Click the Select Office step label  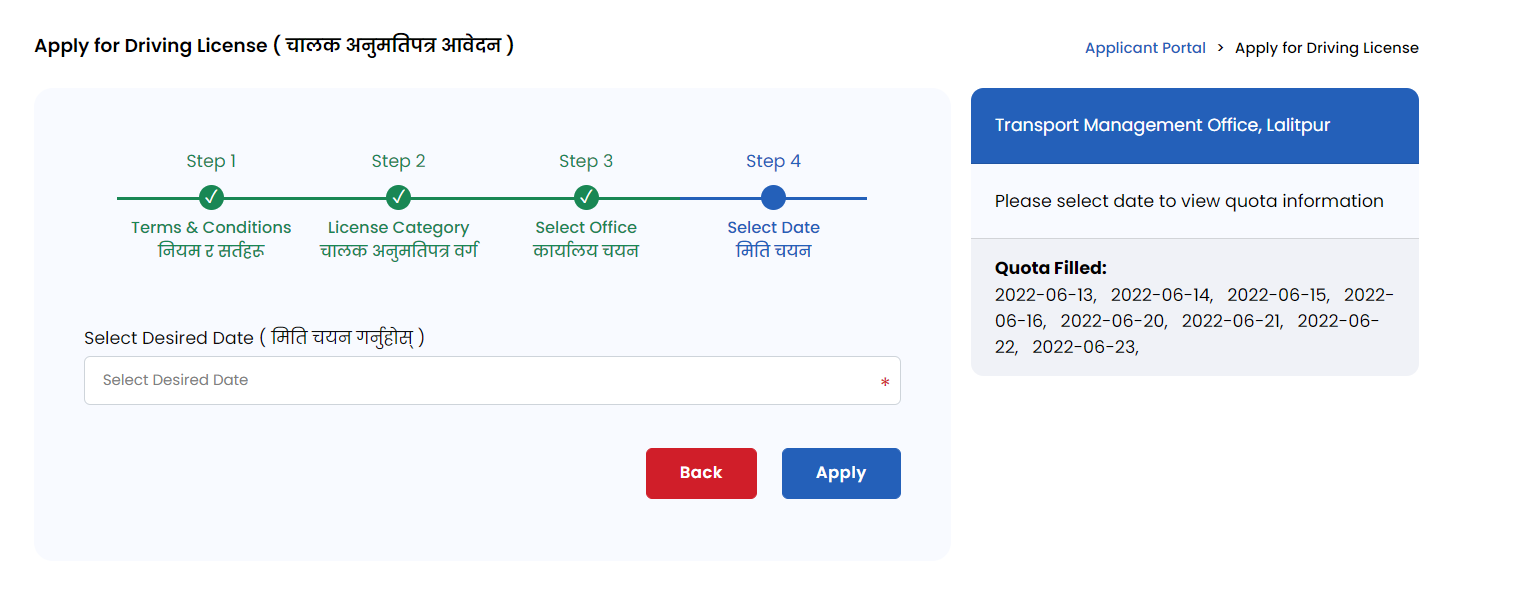(x=586, y=227)
